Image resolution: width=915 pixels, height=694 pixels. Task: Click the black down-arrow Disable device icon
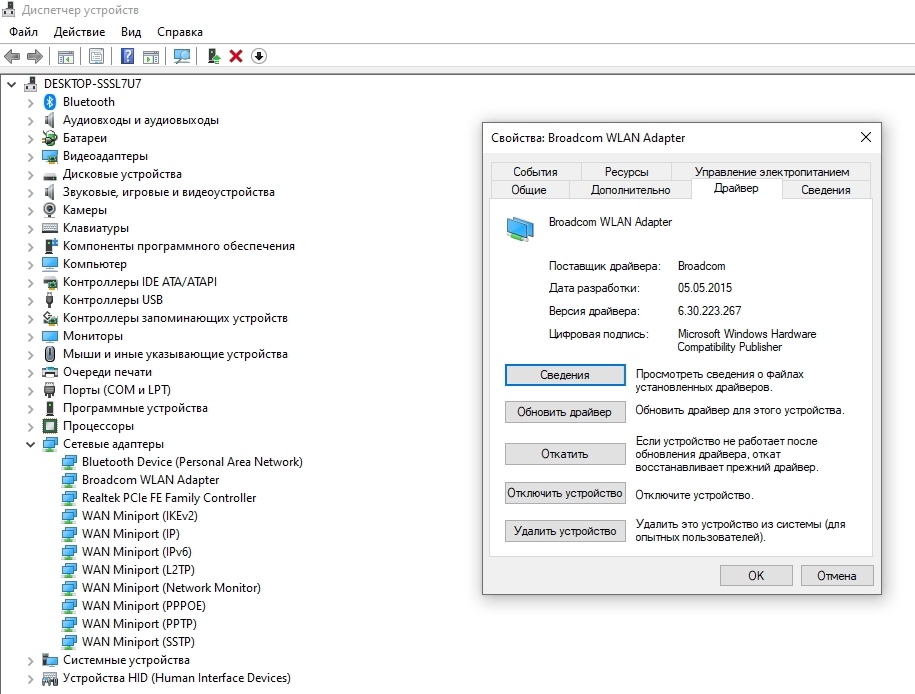[x=259, y=56]
